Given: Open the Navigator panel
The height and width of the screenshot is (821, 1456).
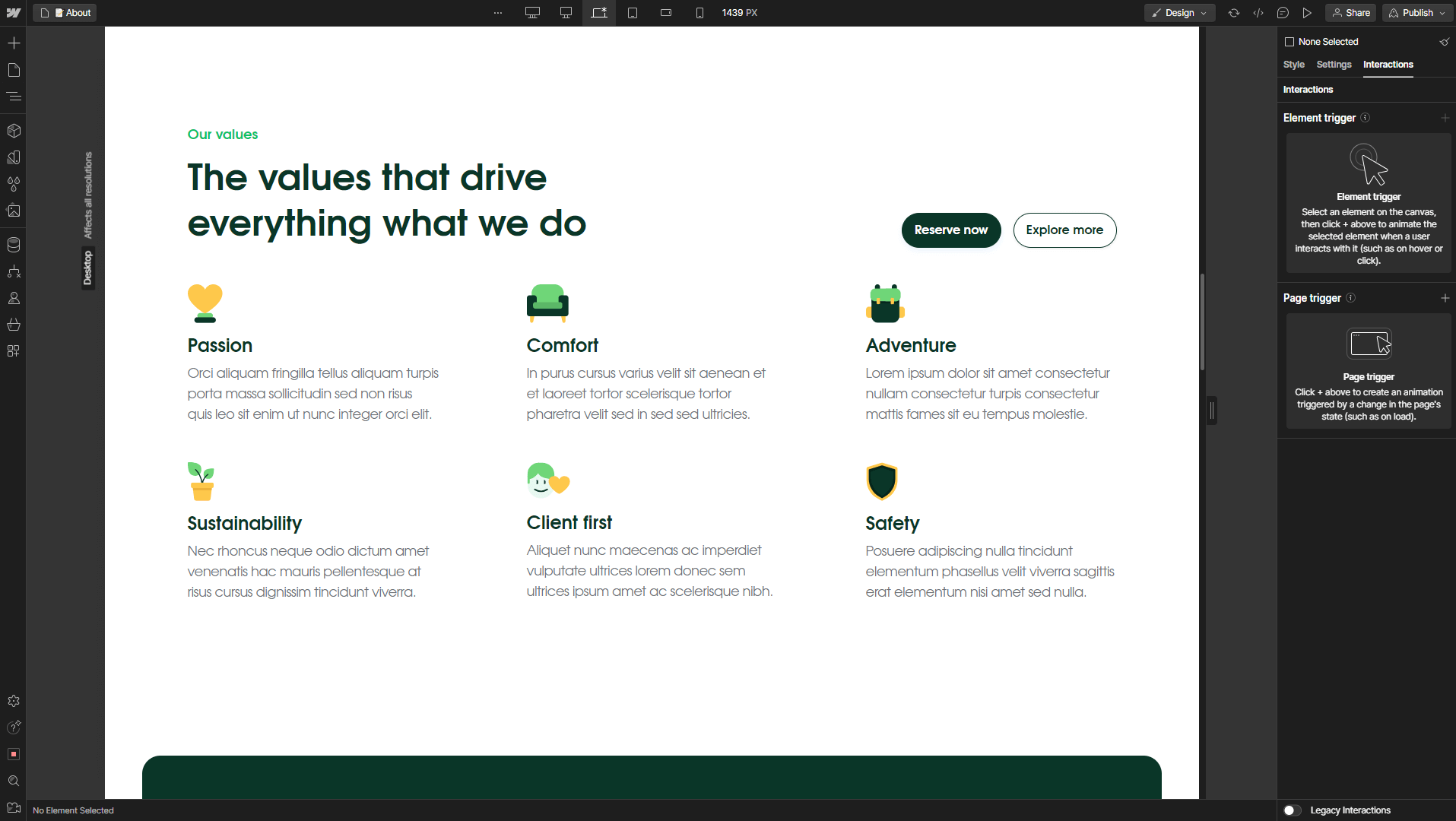Looking at the screenshot, I should pos(14,97).
